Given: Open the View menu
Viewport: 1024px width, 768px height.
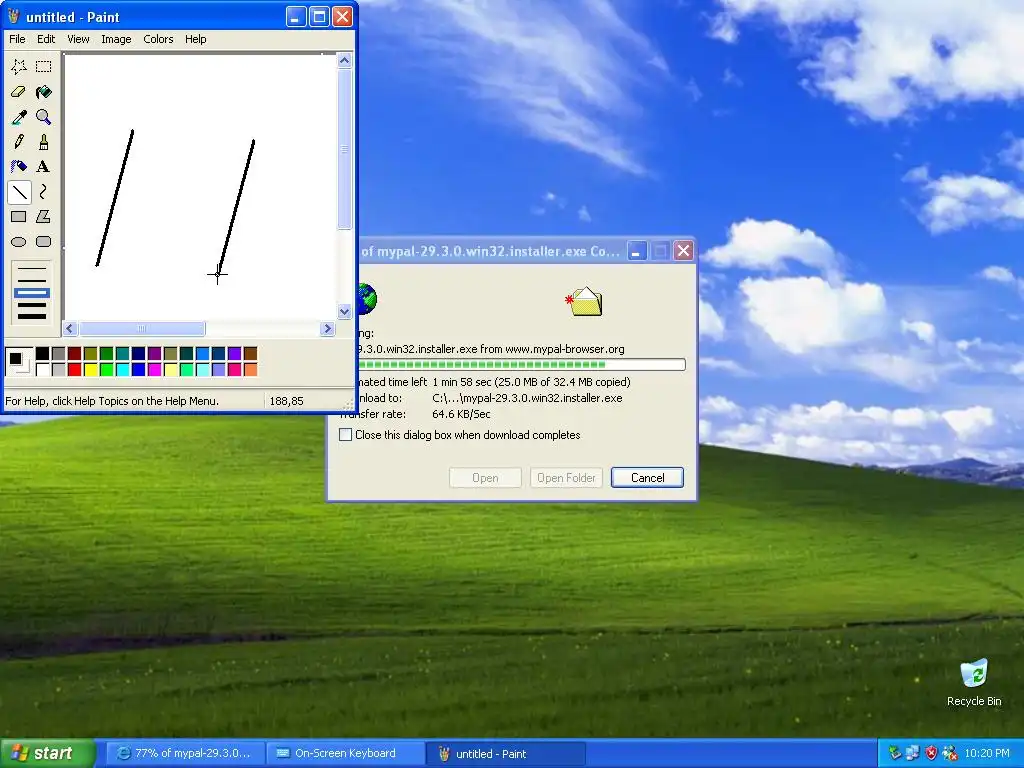Looking at the screenshot, I should (78, 39).
